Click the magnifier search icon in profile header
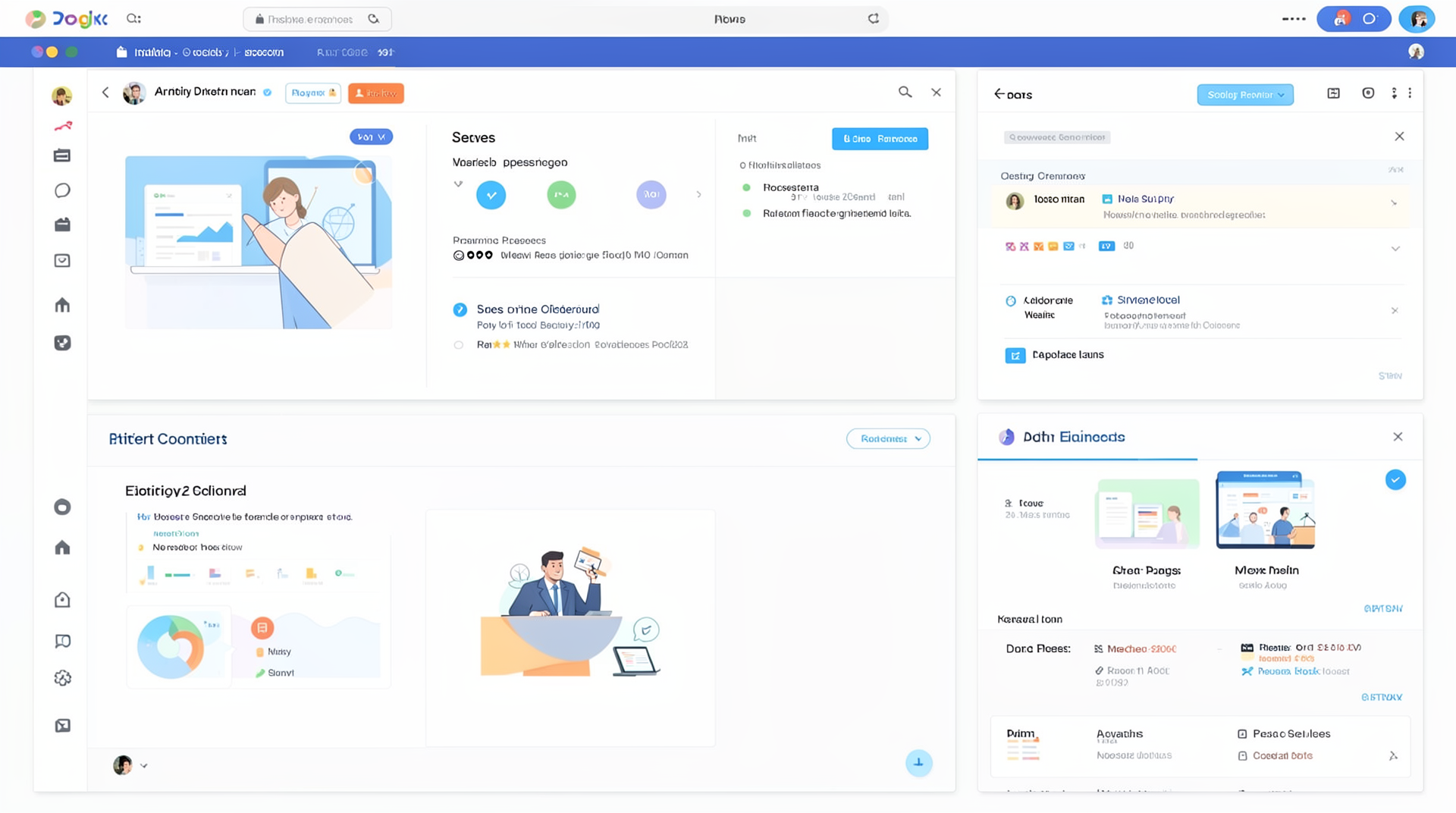 905,93
